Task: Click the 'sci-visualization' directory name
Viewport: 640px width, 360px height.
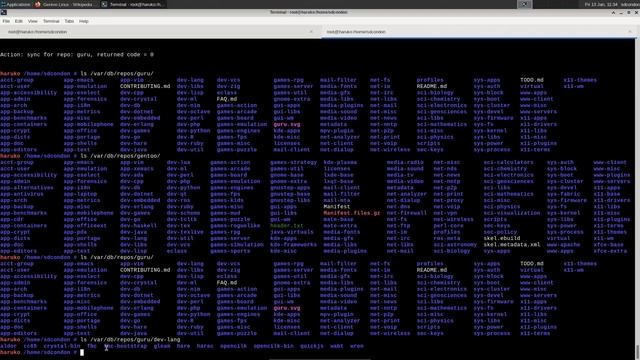Action: click(512, 213)
